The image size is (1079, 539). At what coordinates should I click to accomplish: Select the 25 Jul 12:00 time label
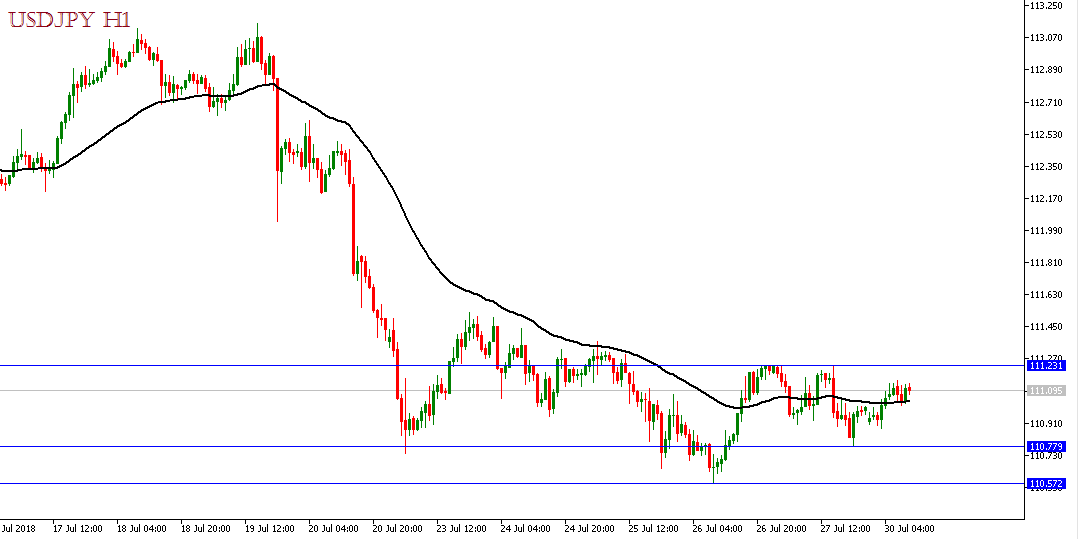click(x=655, y=527)
